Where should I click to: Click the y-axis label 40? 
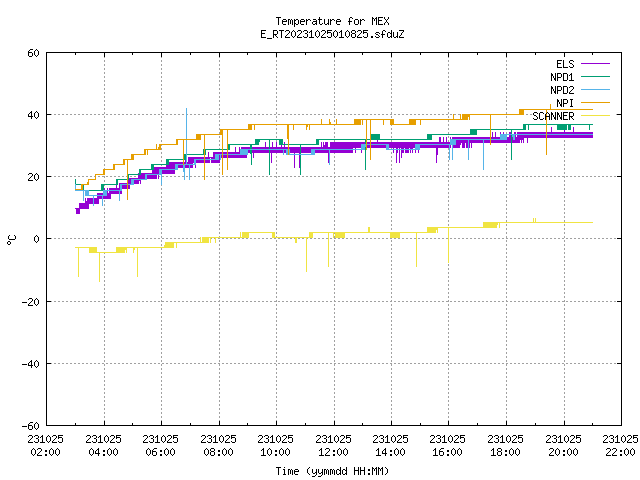(33, 115)
